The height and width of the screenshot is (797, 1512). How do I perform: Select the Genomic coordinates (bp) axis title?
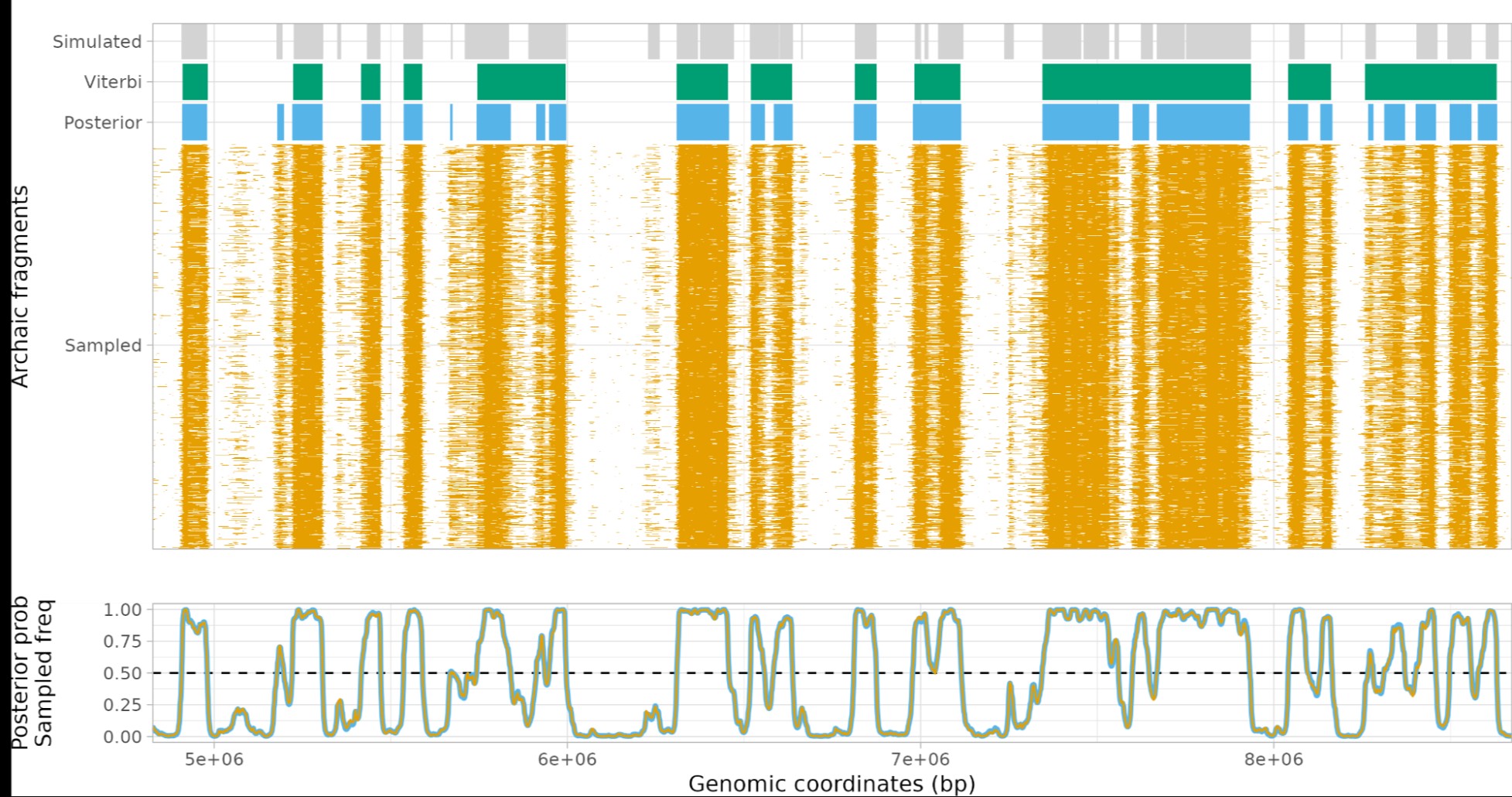click(x=831, y=784)
